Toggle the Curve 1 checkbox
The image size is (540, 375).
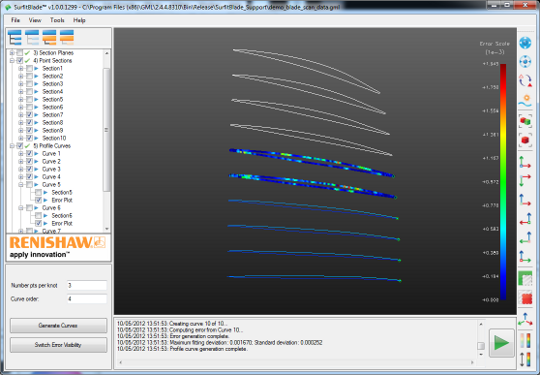coord(29,154)
